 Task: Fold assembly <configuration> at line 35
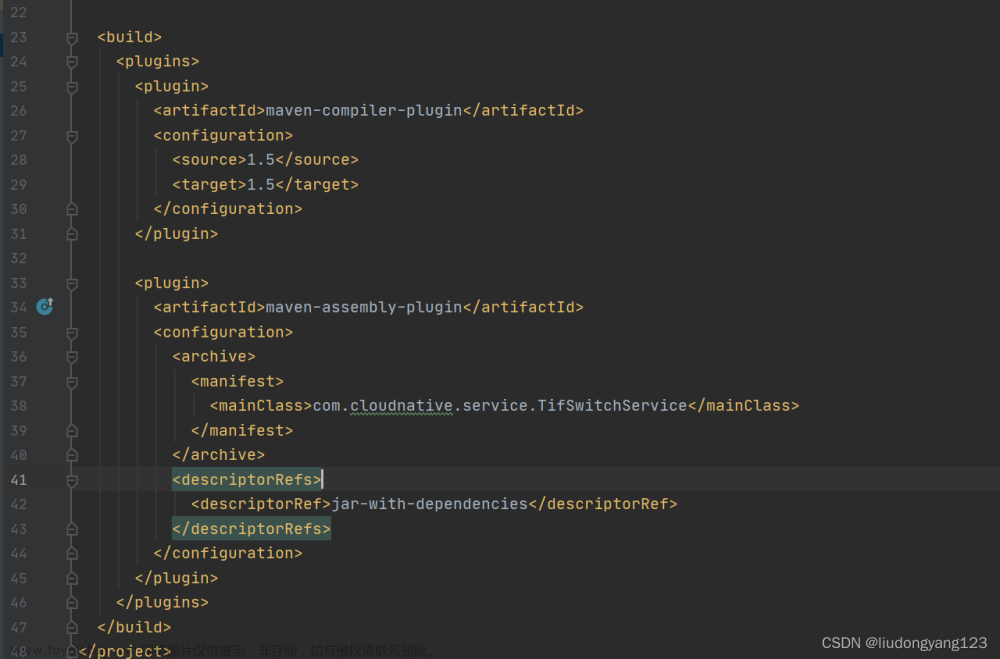coord(72,332)
